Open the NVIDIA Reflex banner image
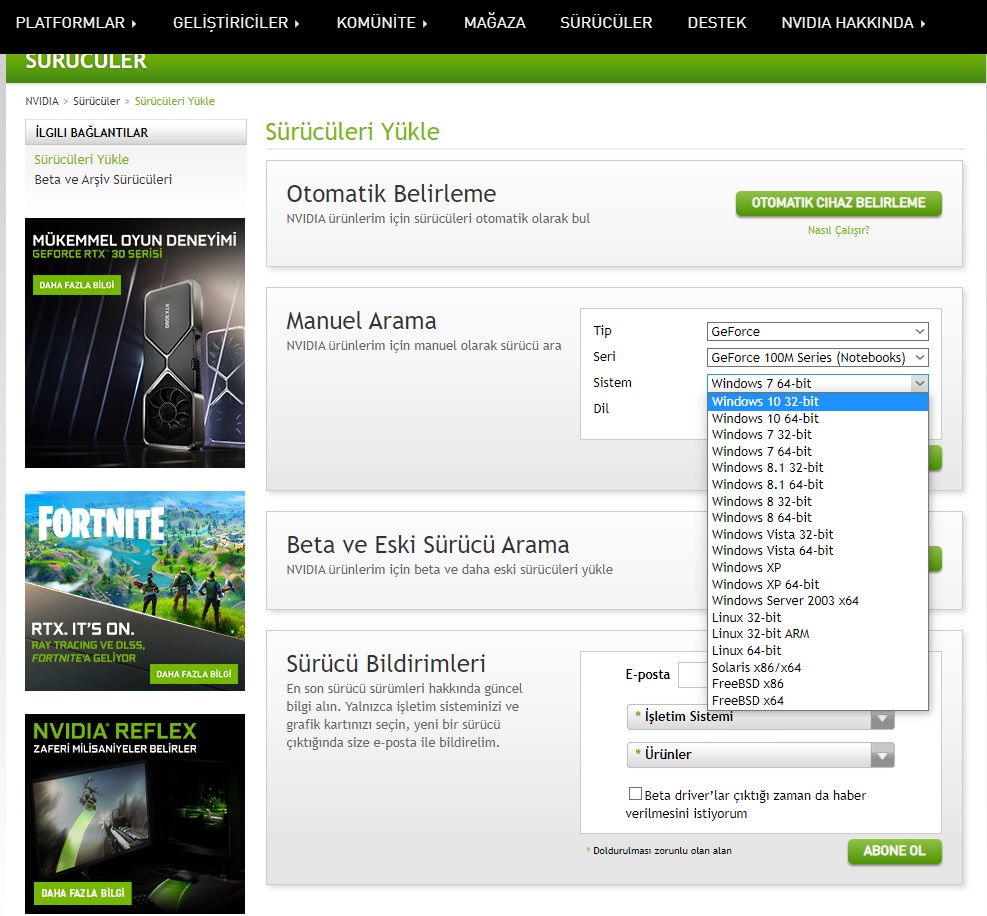 point(135,813)
